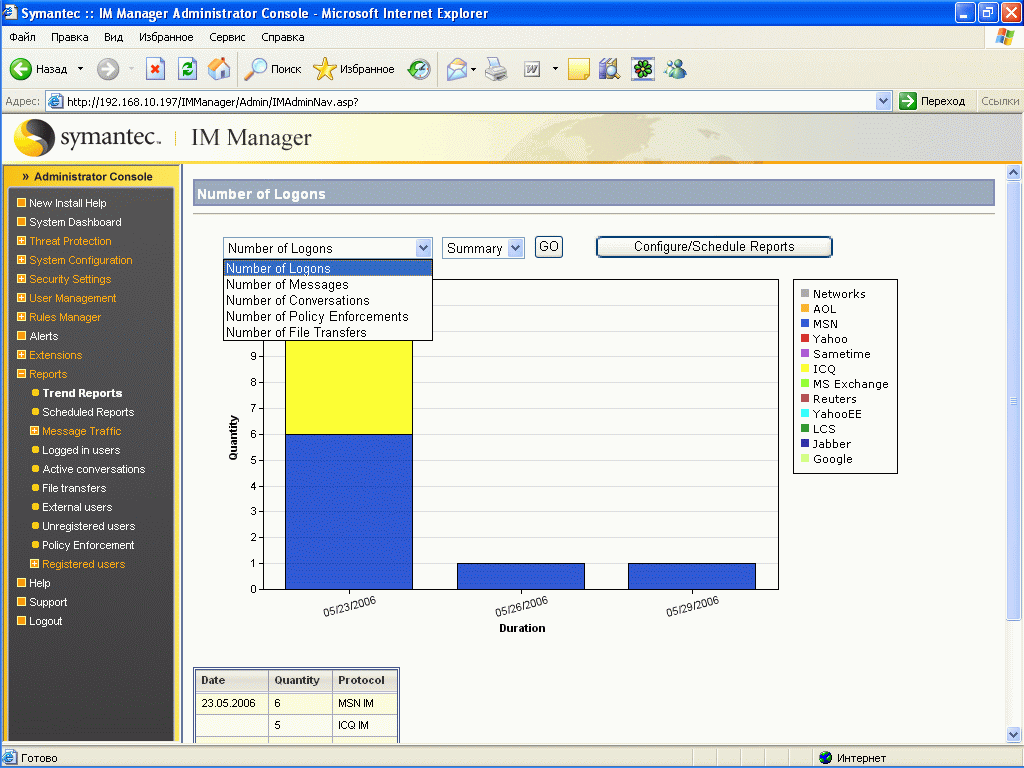
Task: Click the Print toolbar icon
Action: pyautogui.click(x=496, y=69)
